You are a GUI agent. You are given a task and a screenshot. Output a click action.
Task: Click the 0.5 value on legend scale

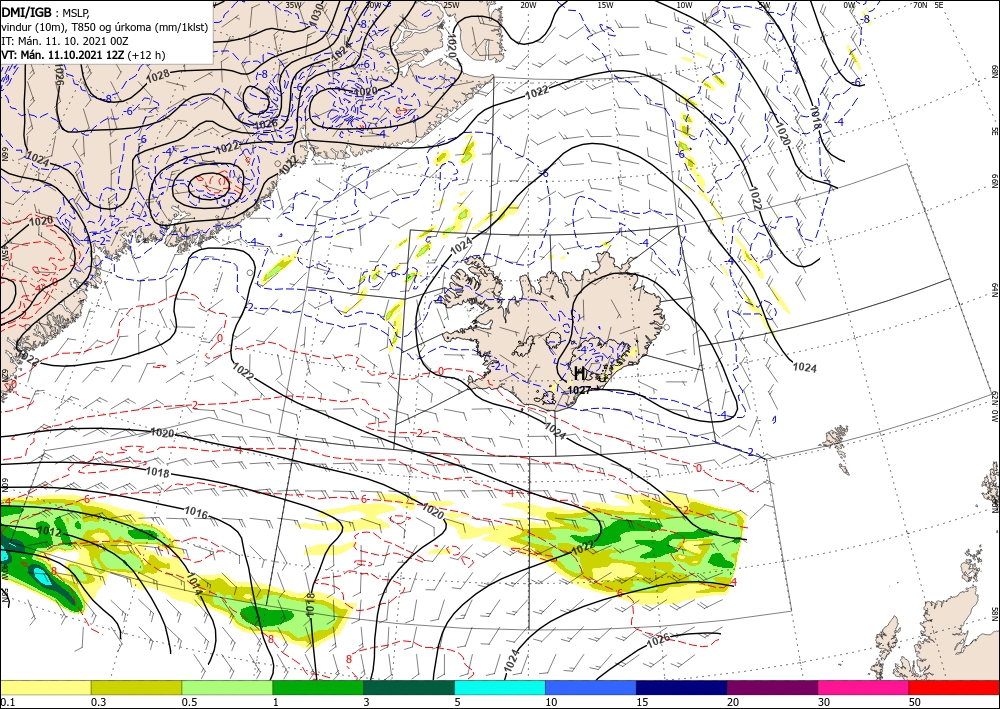tap(189, 702)
